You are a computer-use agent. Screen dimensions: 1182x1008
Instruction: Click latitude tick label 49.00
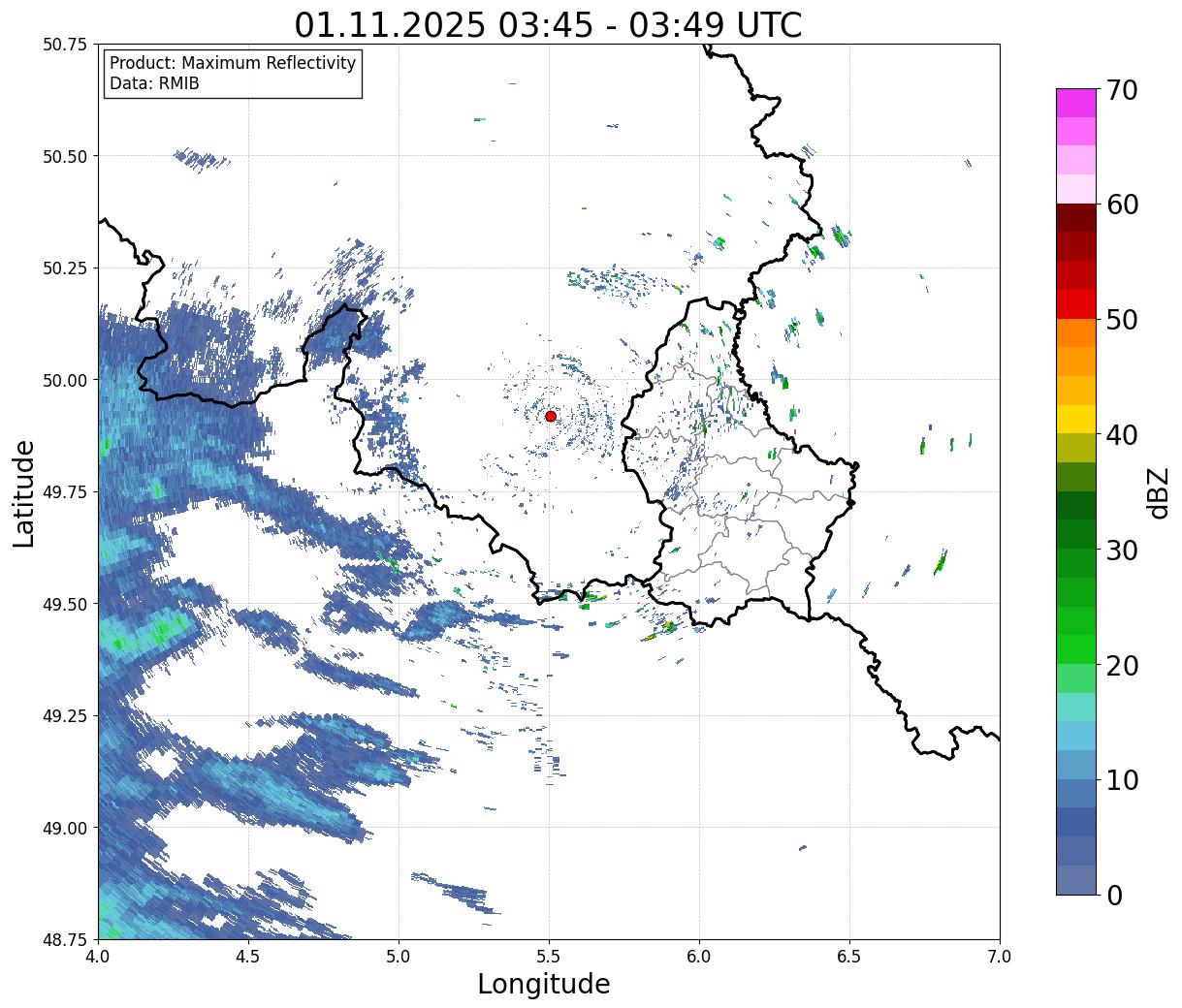(65, 828)
